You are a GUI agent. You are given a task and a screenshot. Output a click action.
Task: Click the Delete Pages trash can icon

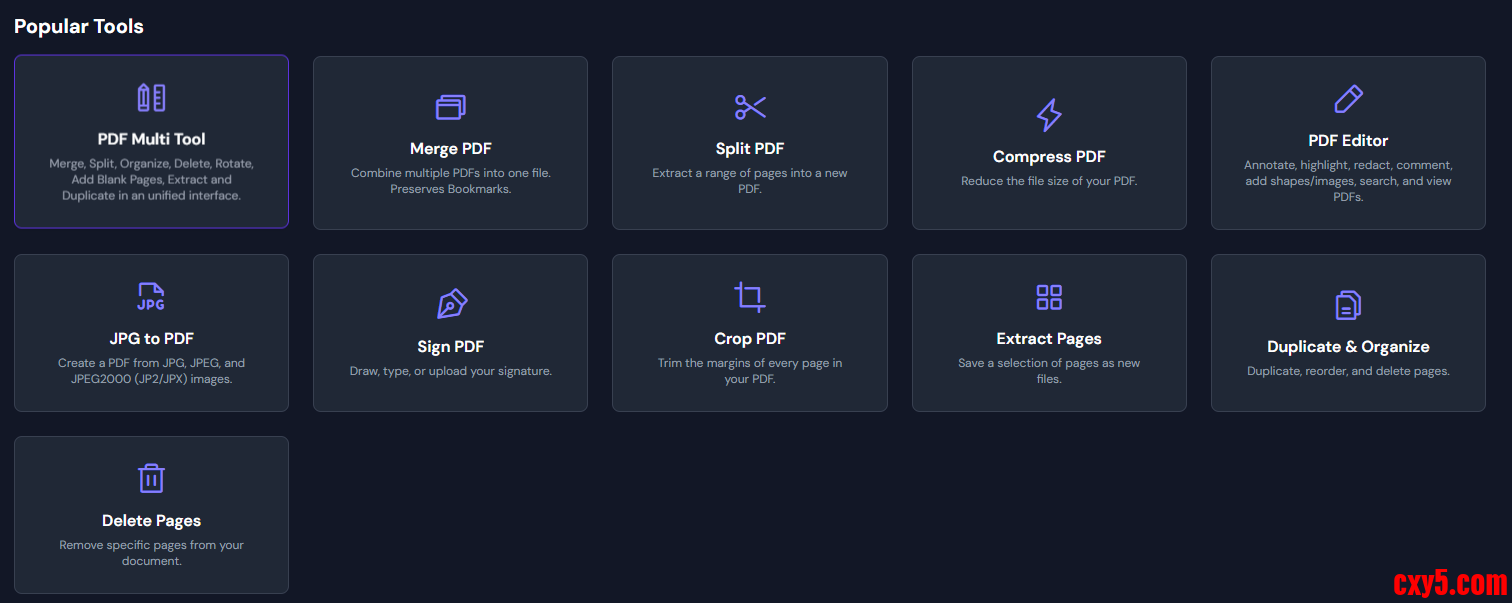151,478
